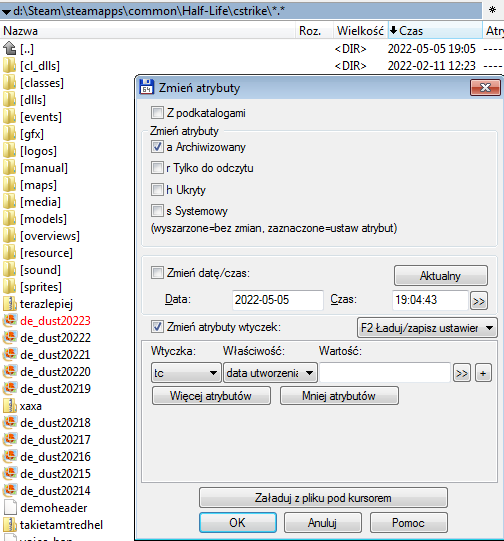Click the takietamtredhel archive icon
Viewport: 504px width, 541px height.
[x=10, y=525]
